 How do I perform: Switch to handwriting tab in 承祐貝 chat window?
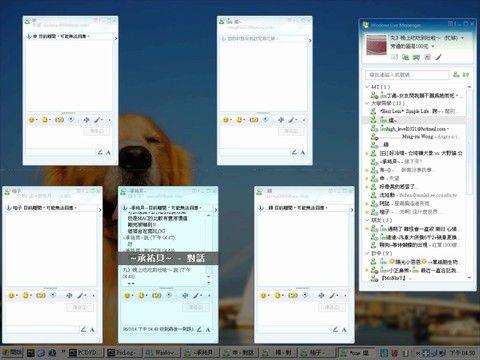[x=199, y=329]
